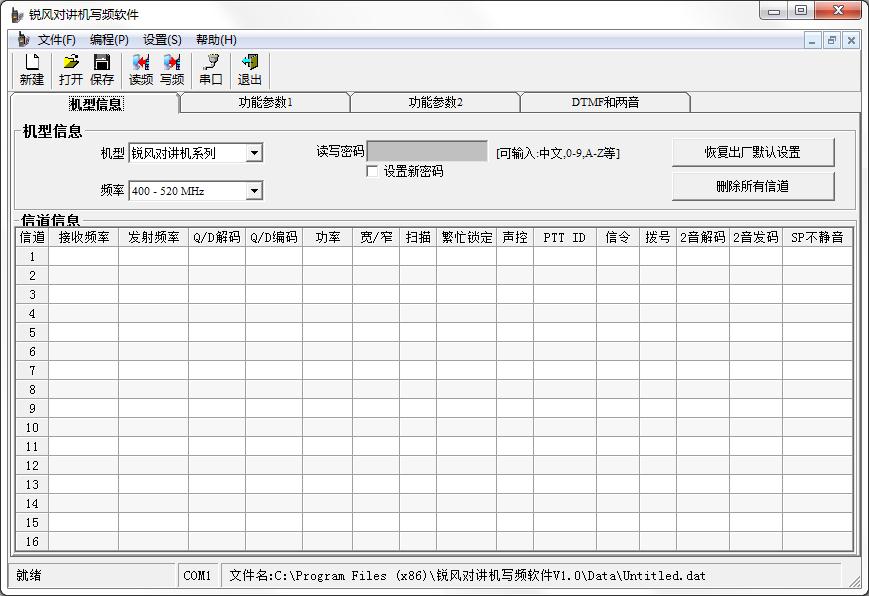This screenshot has width=869, height=596.
Task: Click the COM1 status bar entry
Action: pyautogui.click(x=197, y=575)
